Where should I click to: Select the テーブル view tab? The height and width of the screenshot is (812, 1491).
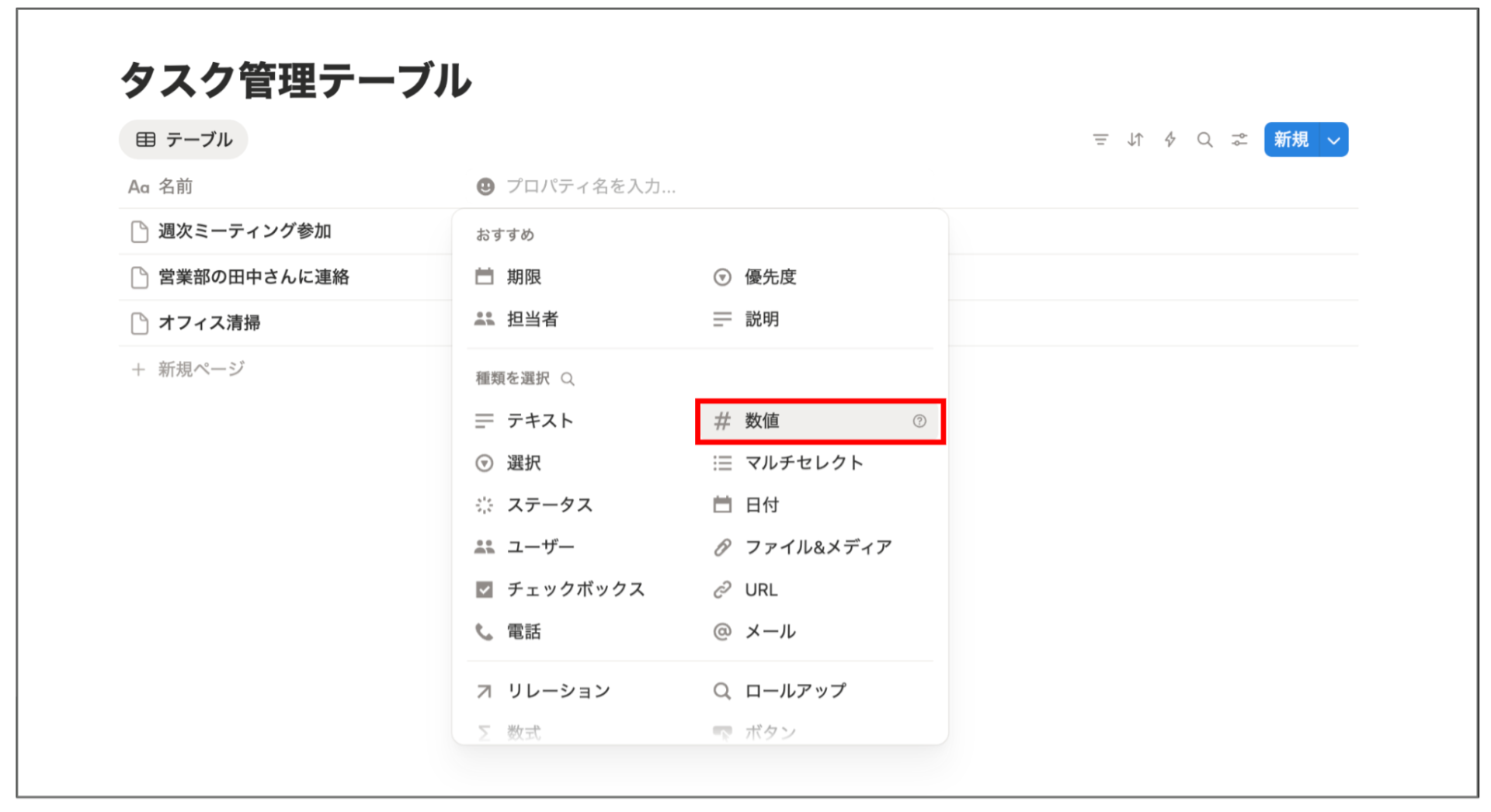(x=183, y=140)
